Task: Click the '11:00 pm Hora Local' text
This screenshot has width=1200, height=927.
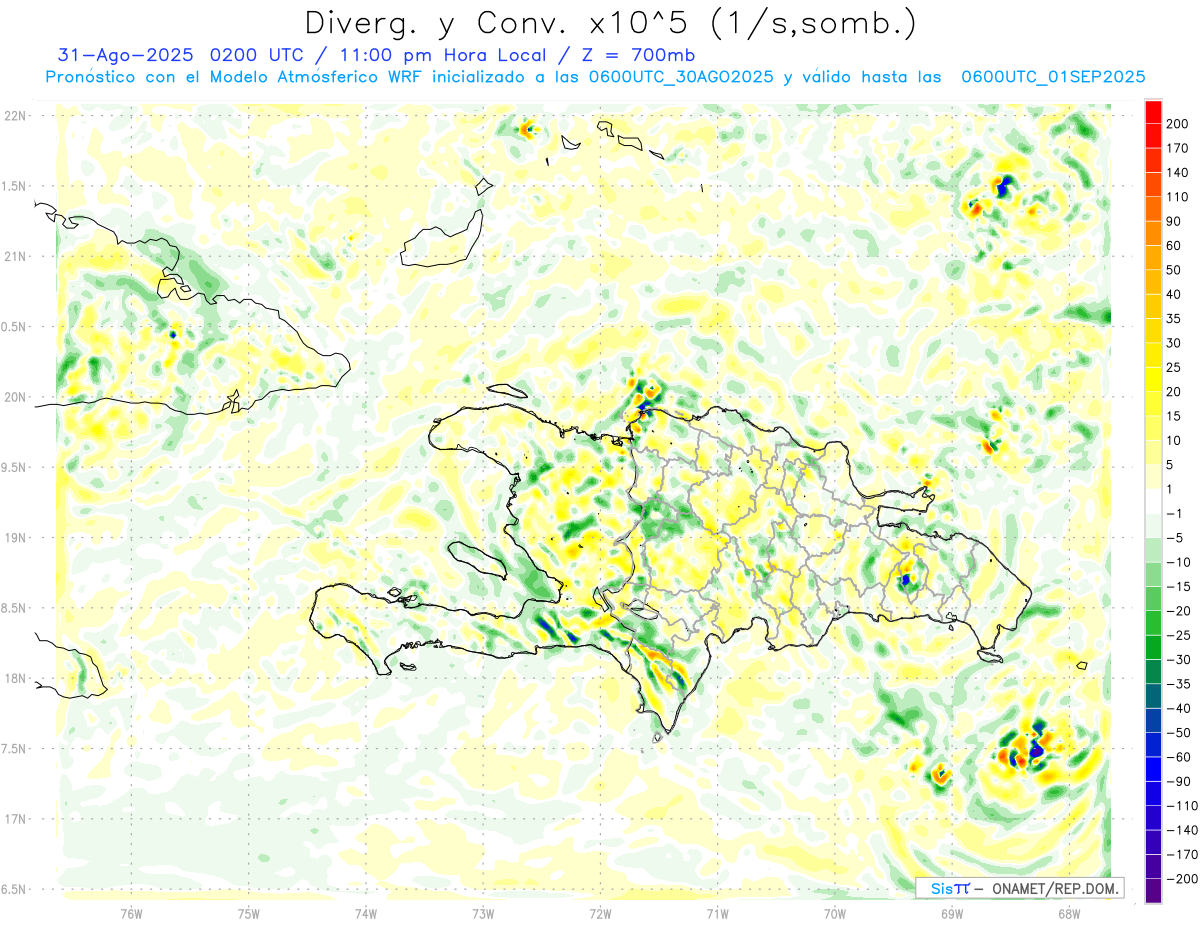Action: pyautogui.click(x=434, y=54)
